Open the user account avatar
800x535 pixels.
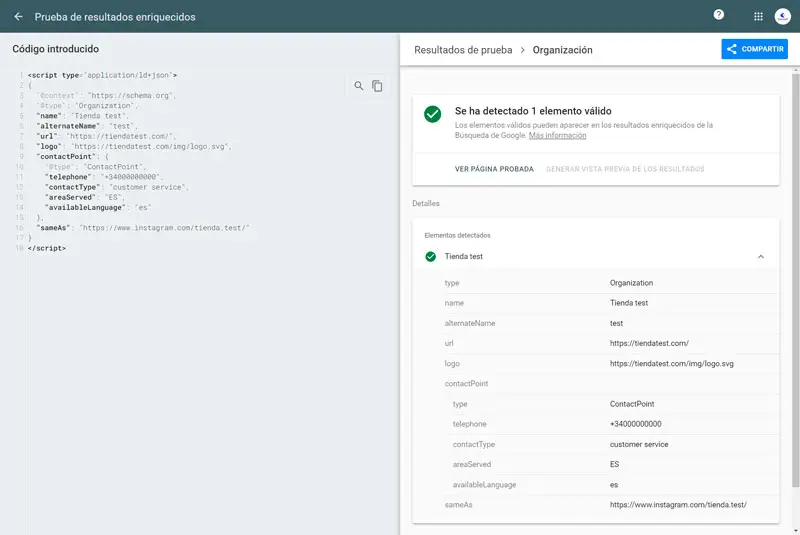pyautogui.click(x=782, y=17)
